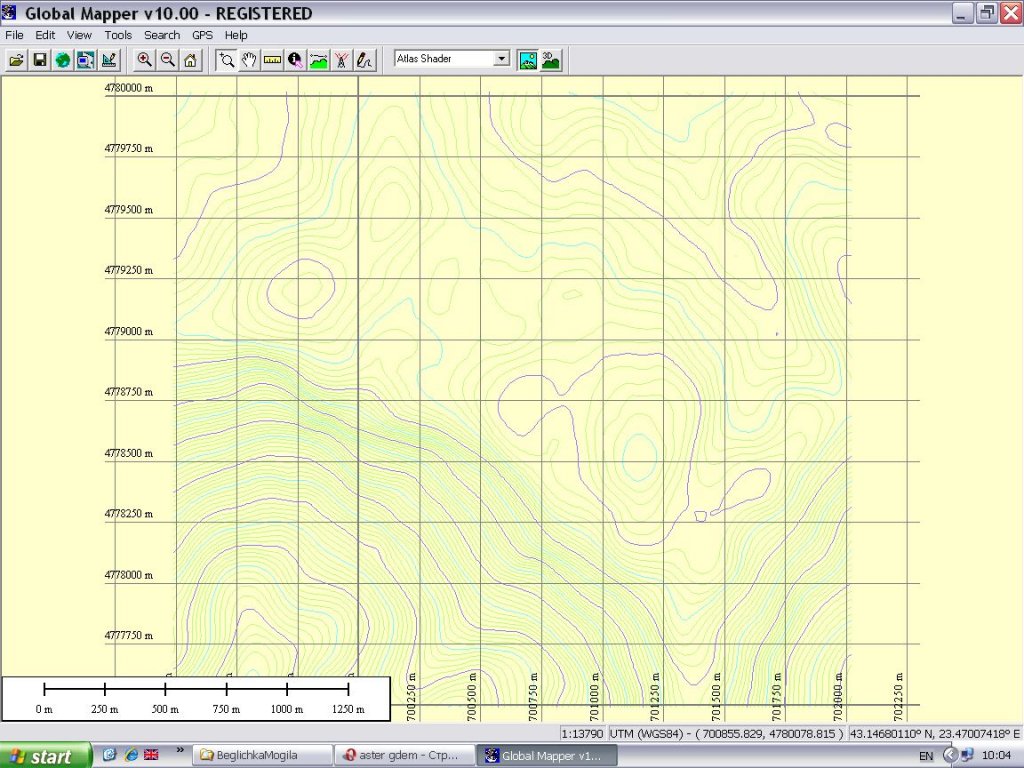
Task: Click the Open Data File folder icon
Action: [16, 60]
